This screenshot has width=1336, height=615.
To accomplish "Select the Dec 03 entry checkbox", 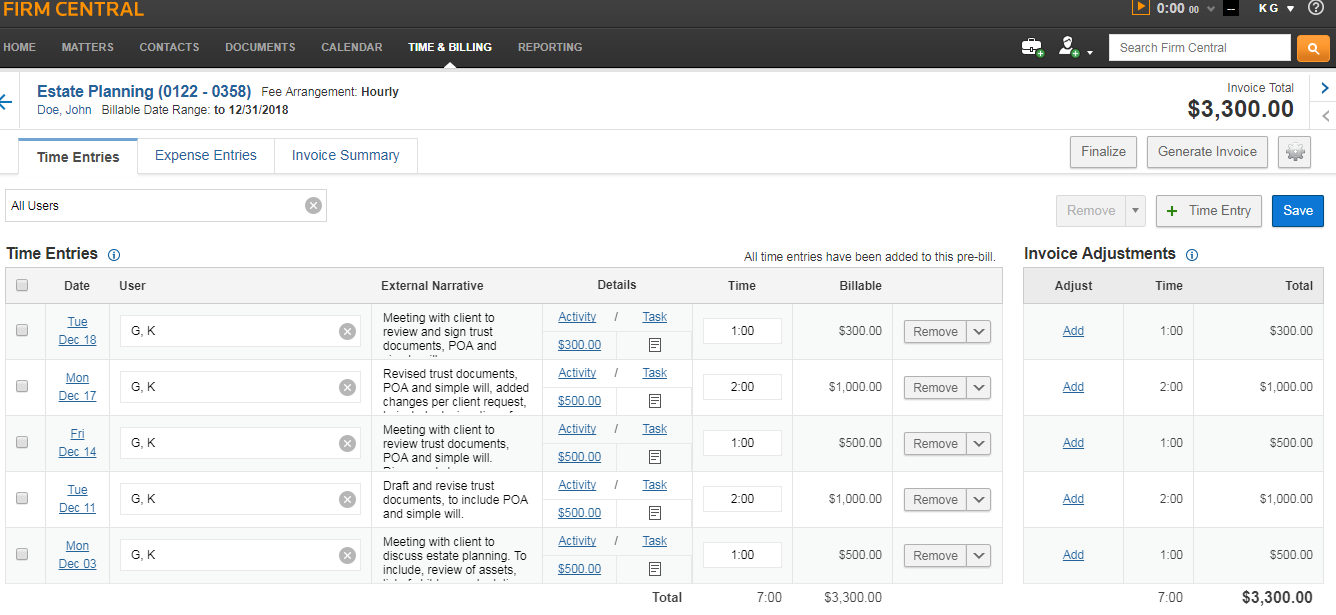I will 22,554.
